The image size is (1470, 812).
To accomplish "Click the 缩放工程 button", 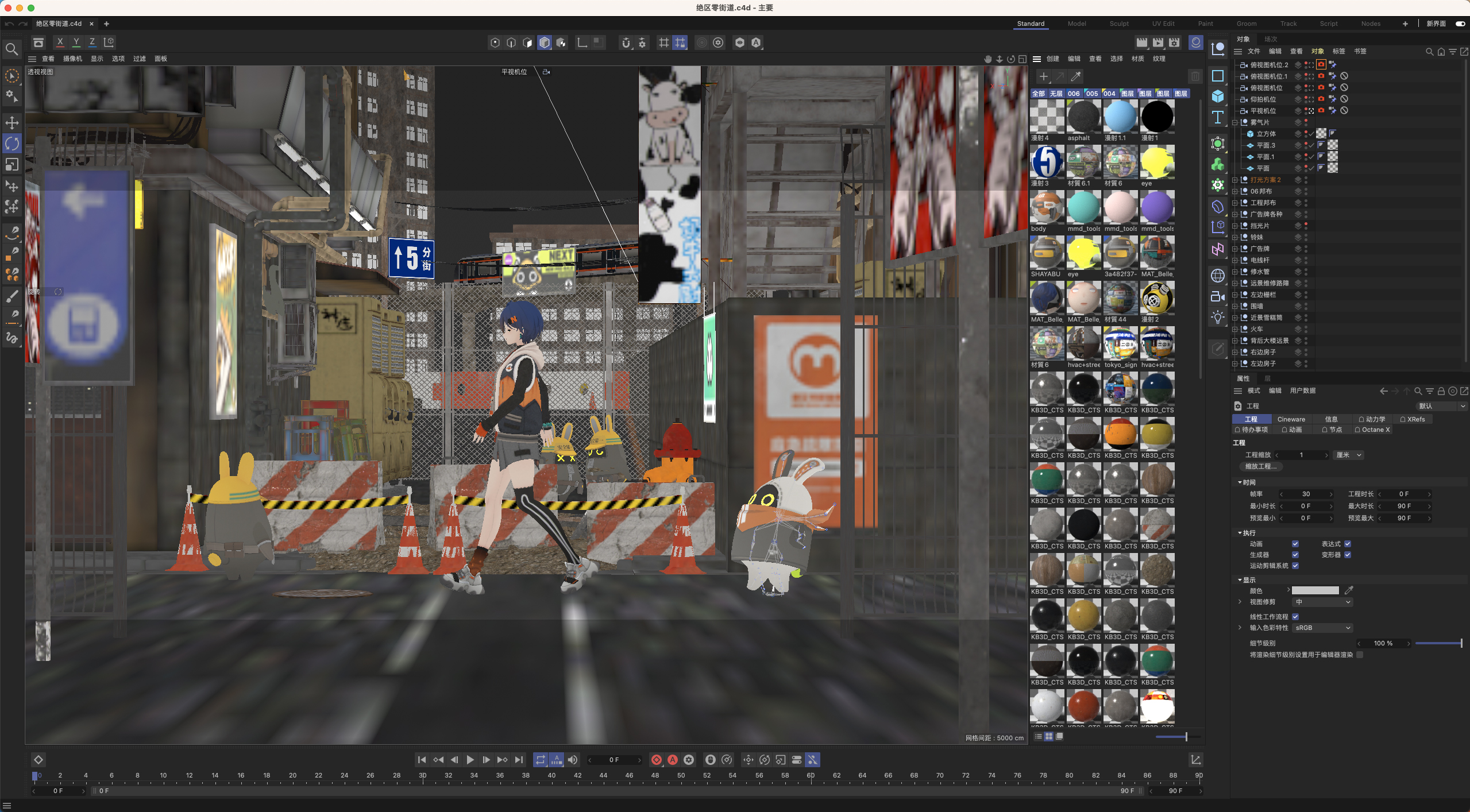I will 1261,466.
